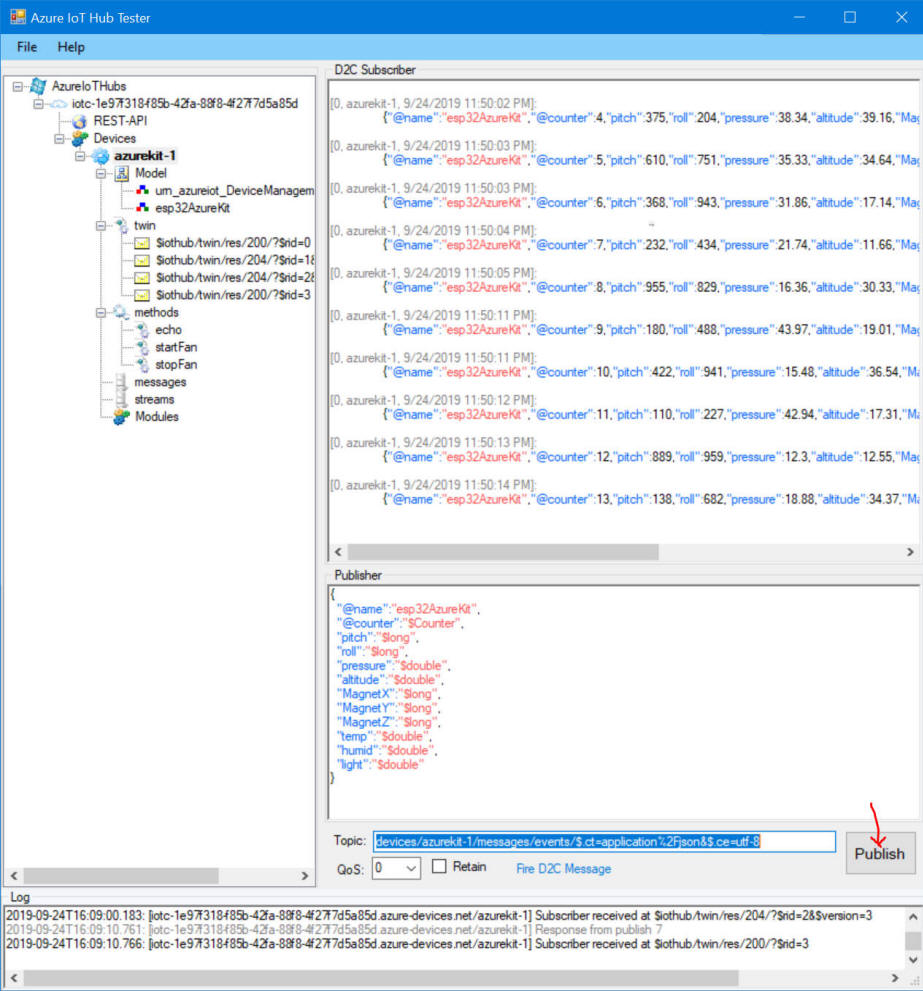This screenshot has height=991, width=923.
Task: Collapse the iotc-1e97f318 hub node
Action: 39,104
